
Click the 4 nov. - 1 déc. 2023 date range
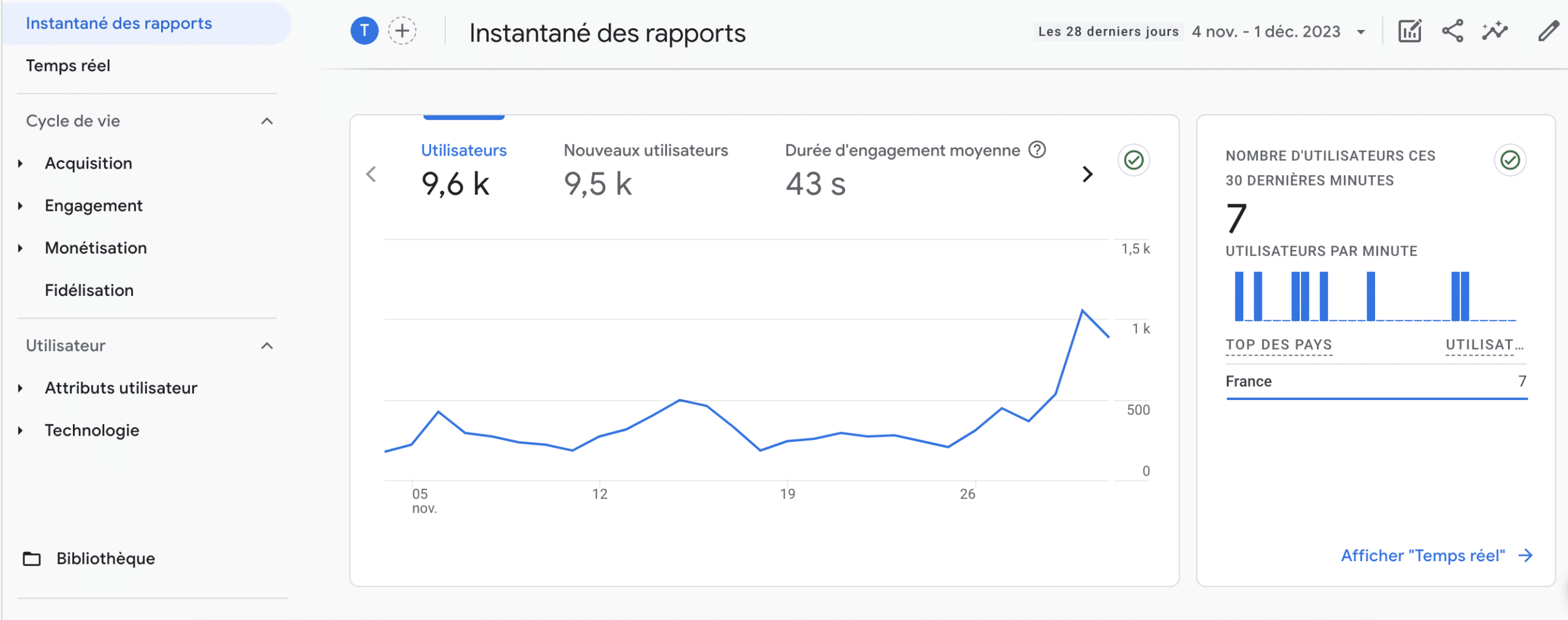pos(1266,31)
